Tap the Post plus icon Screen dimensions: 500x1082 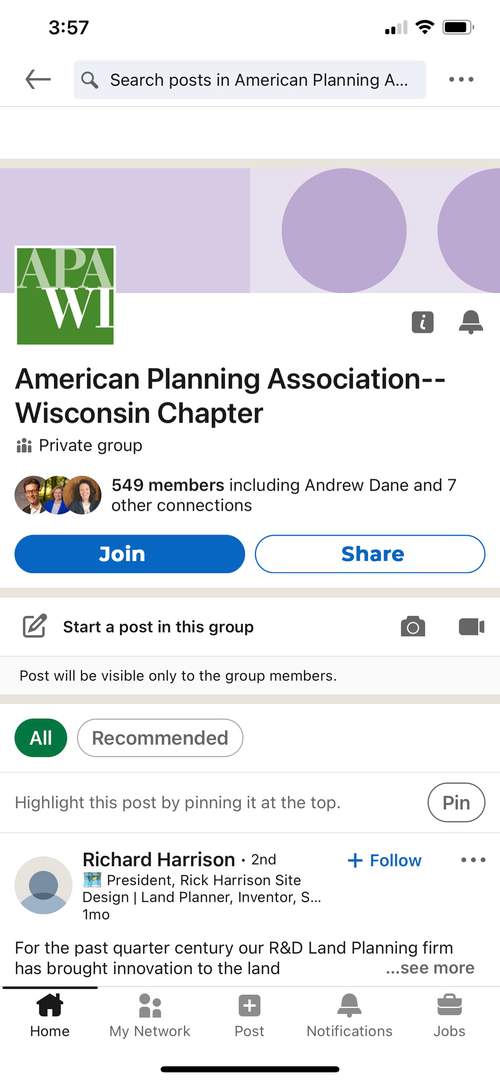click(x=249, y=1005)
